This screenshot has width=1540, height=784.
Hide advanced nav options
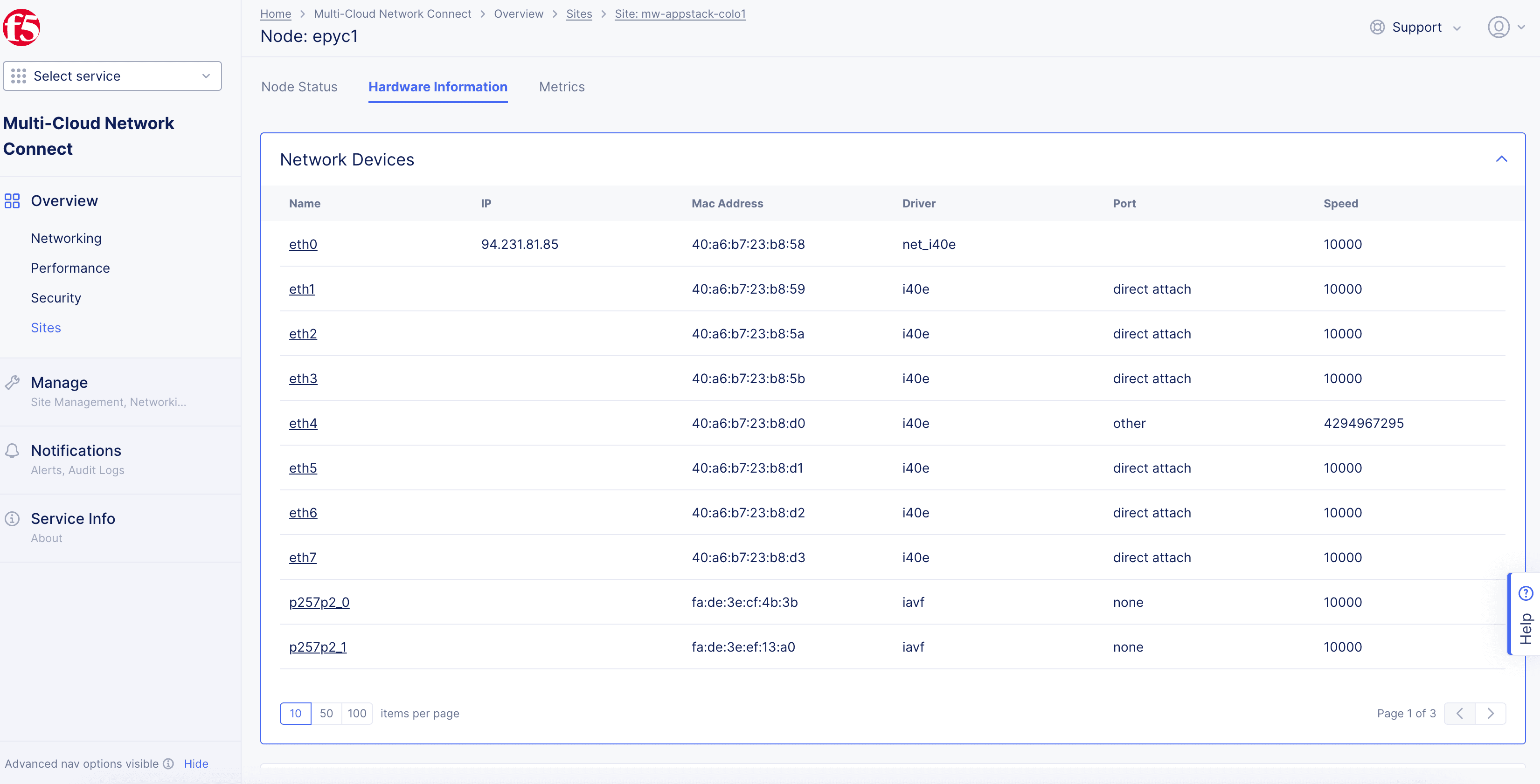tap(196, 762)
